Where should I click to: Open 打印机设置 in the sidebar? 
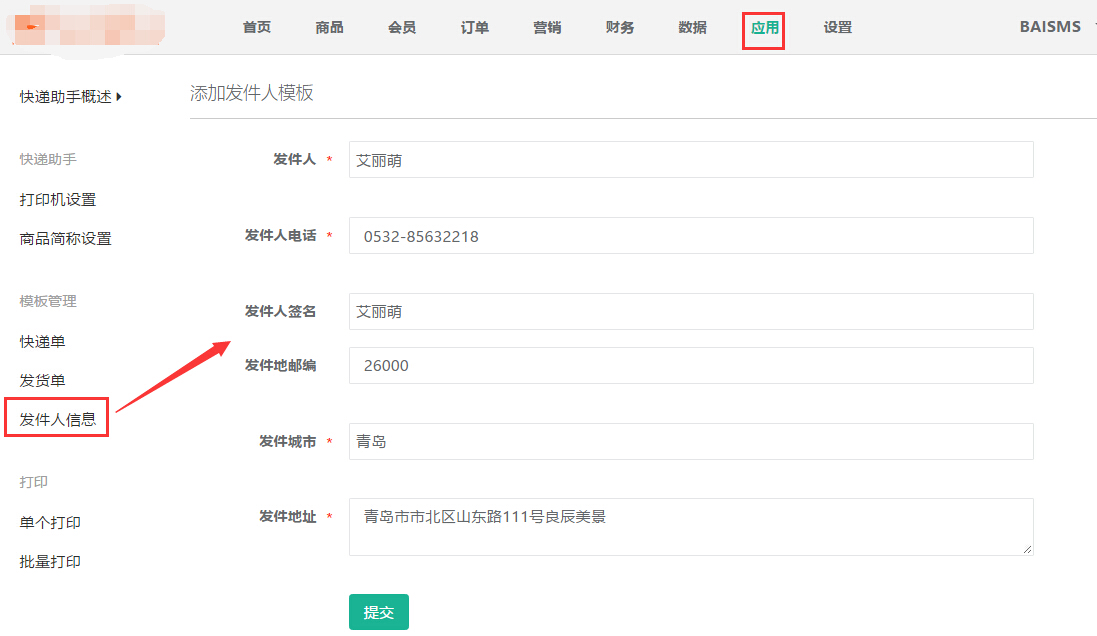point(58,200)
